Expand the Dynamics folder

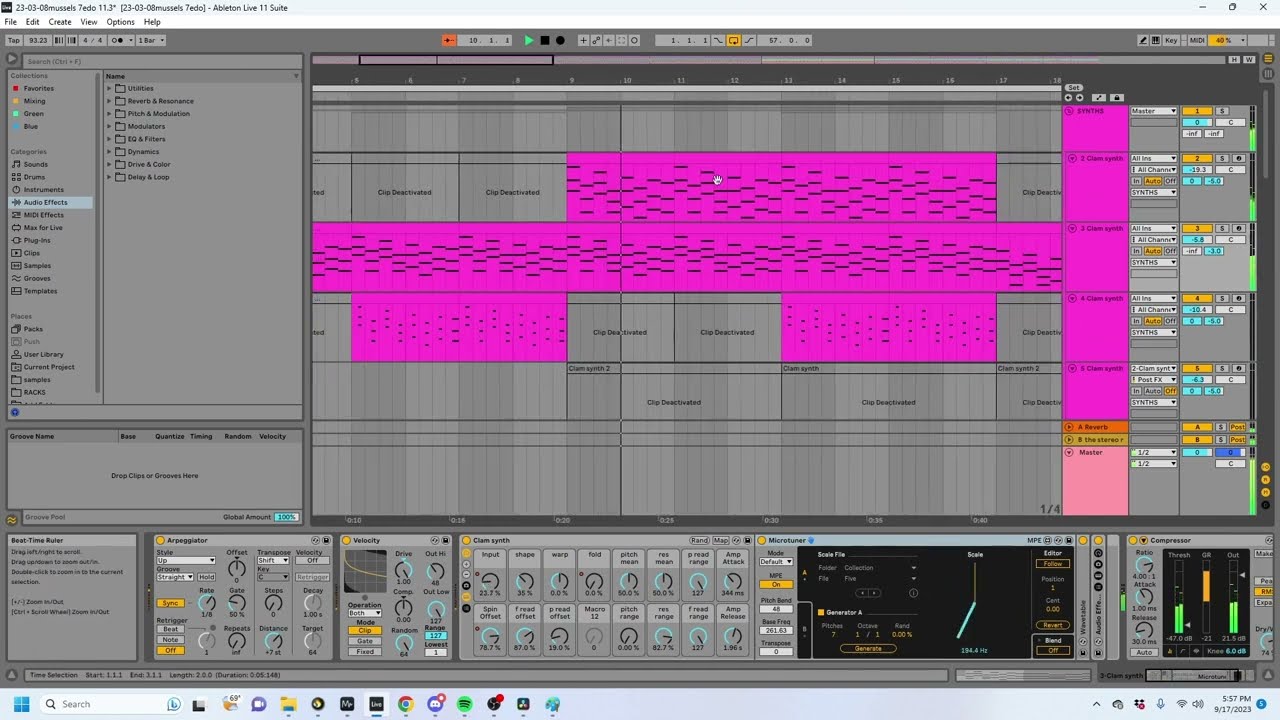(x=109, y=152)
